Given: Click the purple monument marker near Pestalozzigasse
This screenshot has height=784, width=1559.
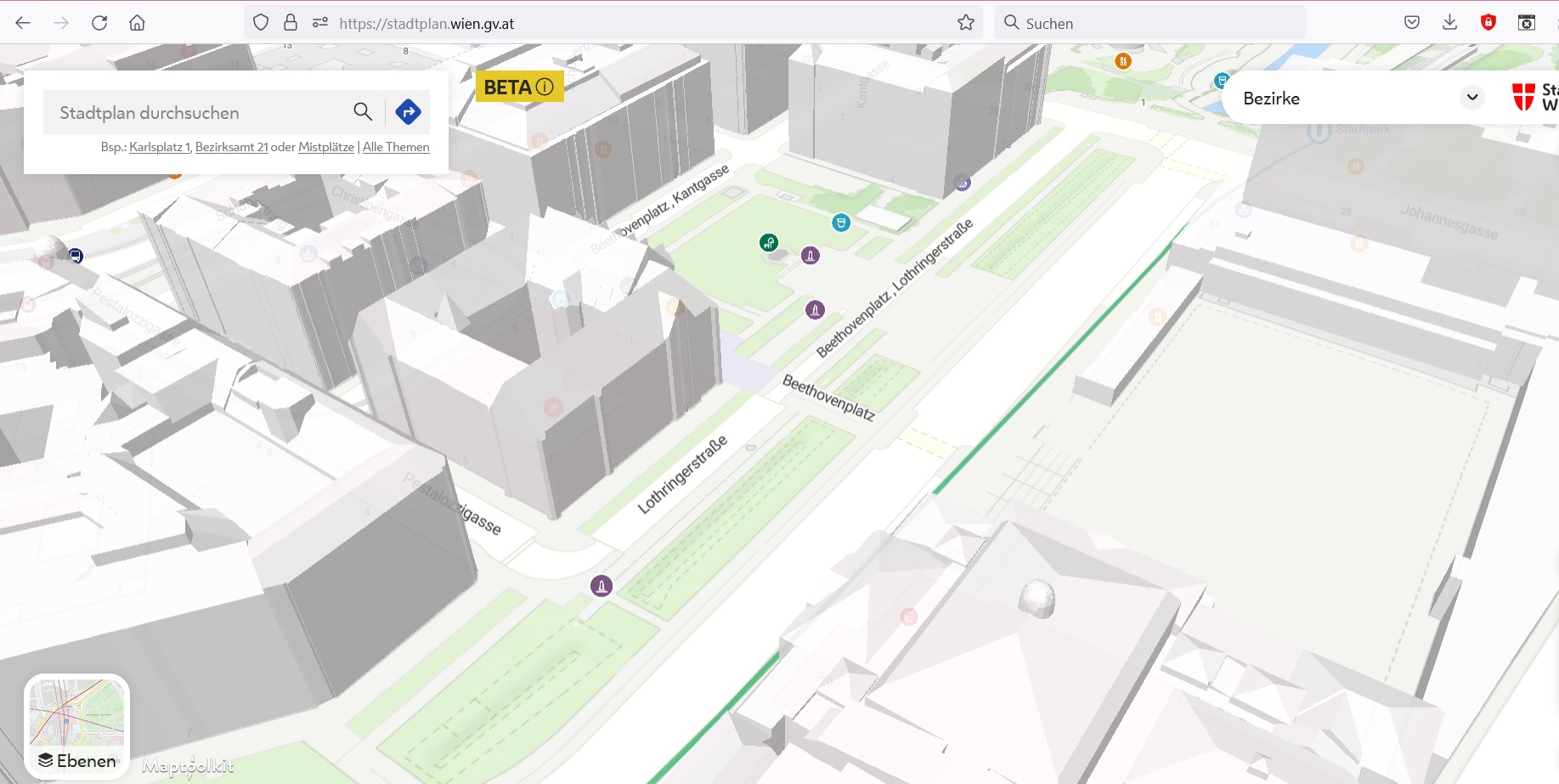Looking at the screenshot, I should 602,585.
